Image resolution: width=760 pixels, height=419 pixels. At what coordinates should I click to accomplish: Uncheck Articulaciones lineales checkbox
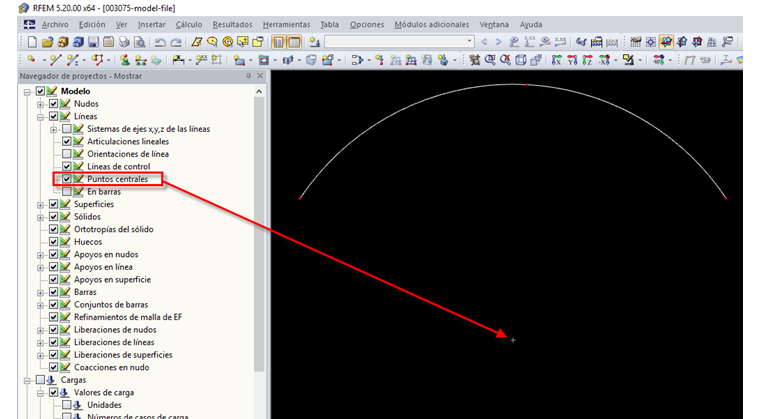pos(67,141)
